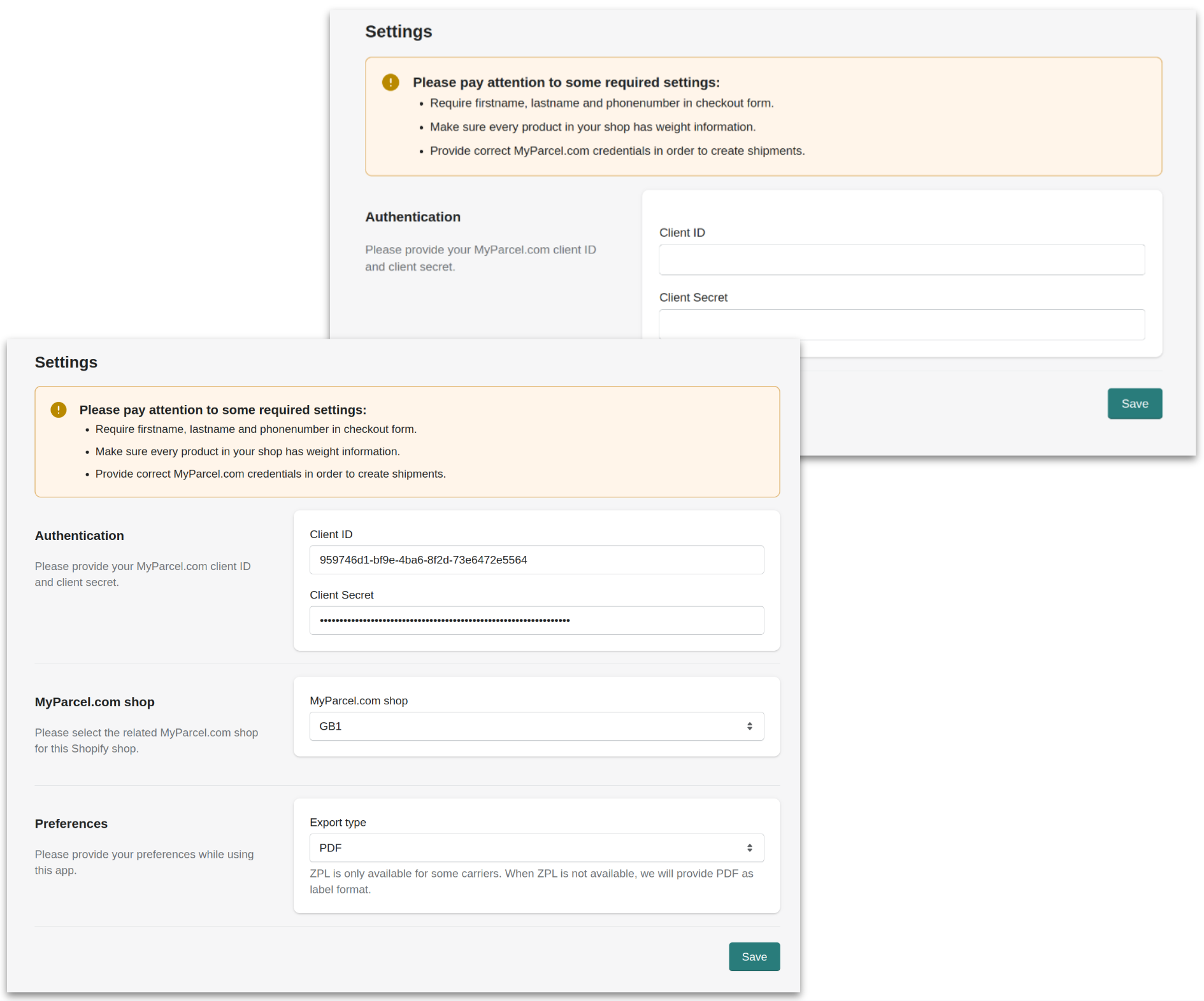The height and width of the screenshot is (1001, 1204).
Task: Select the Settings title on the back panel
Action: coord(398,31)
